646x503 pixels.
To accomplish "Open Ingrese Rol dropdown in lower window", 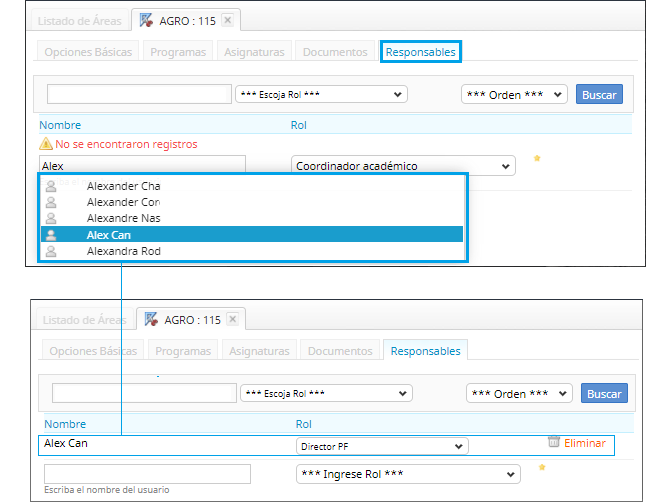I will pos(408,474).
